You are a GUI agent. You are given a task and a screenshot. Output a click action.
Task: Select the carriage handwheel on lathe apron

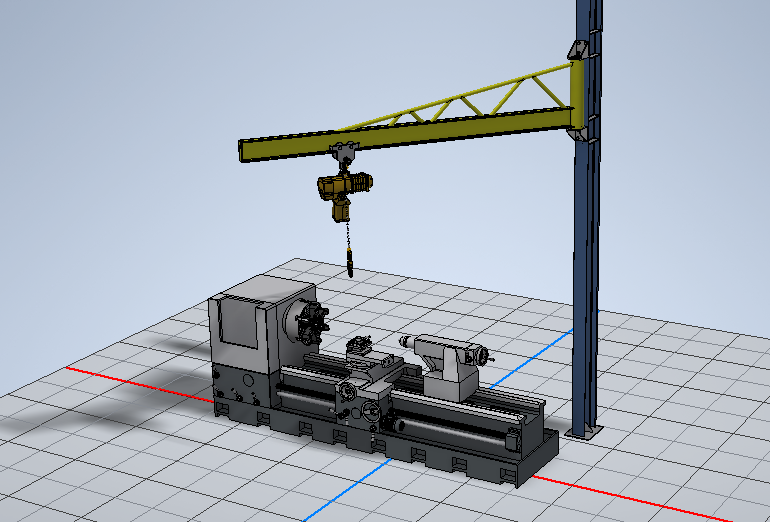371,411
